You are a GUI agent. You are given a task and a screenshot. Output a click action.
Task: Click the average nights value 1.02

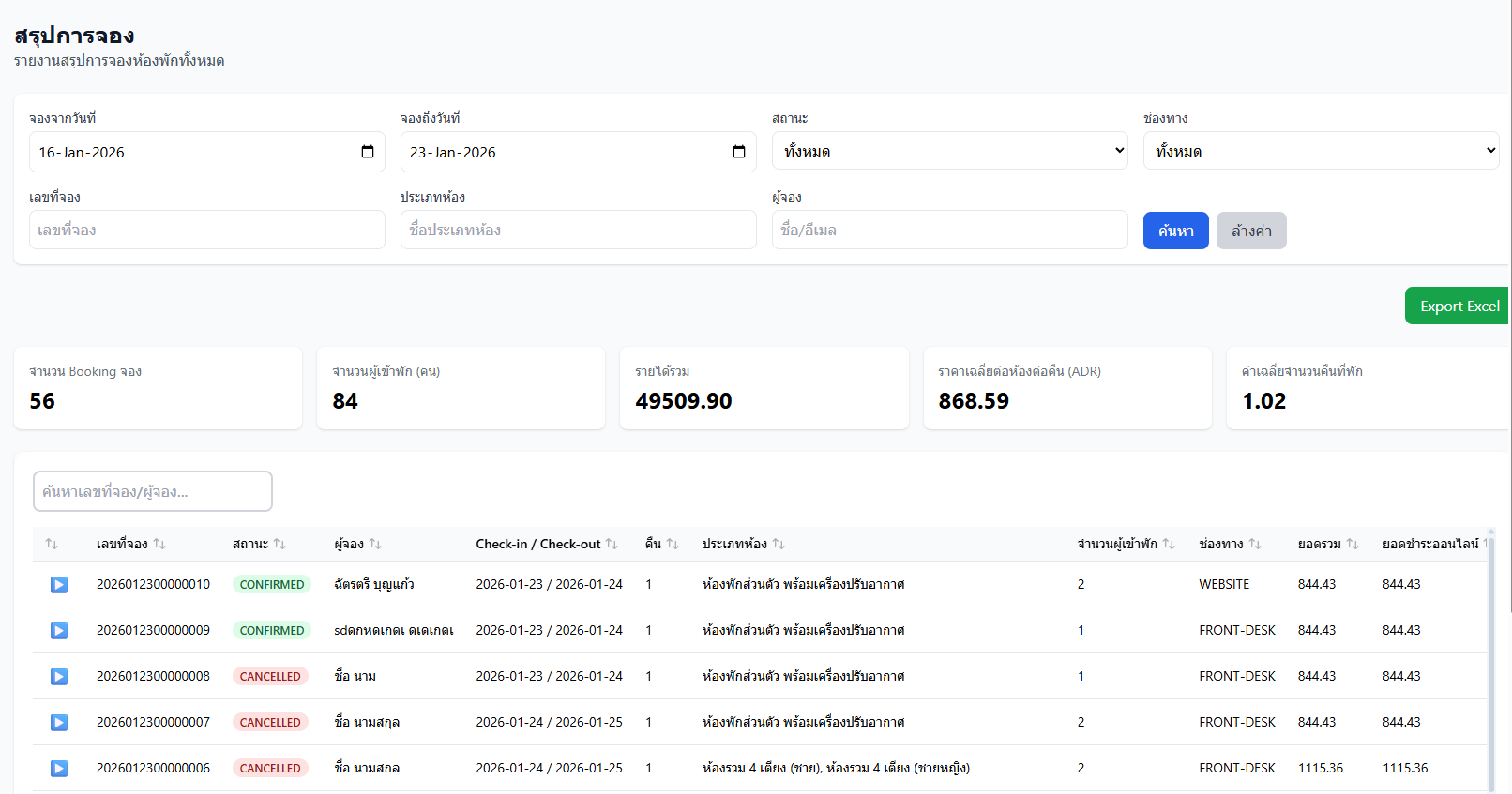click(x=1264, y=401)
